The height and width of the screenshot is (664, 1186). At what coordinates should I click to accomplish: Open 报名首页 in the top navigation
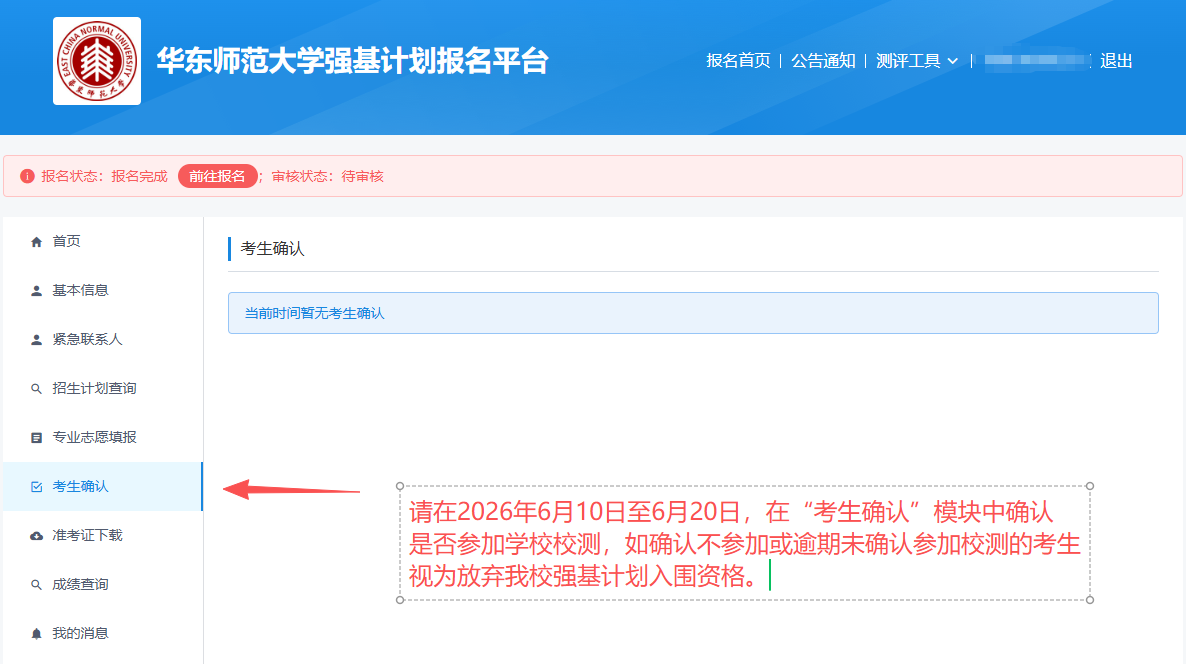point(738,61)
